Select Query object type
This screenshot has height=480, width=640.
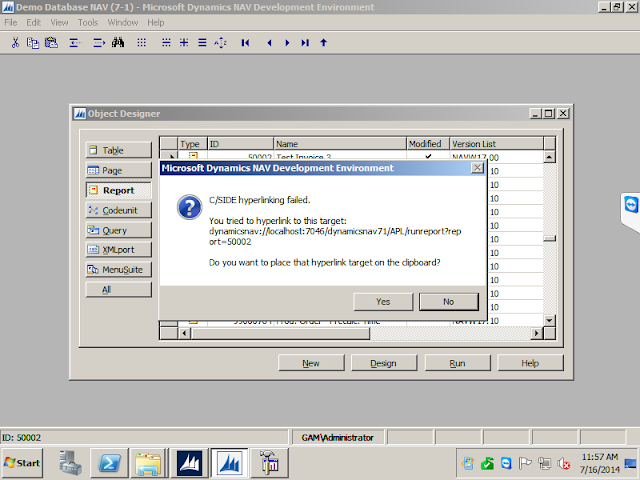tap(118, 230)
